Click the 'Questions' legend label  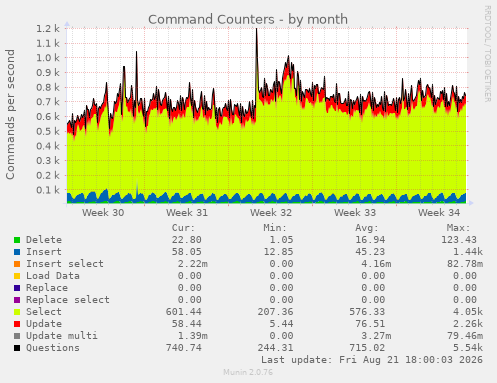pyautogui.click(x=53, y=348)
